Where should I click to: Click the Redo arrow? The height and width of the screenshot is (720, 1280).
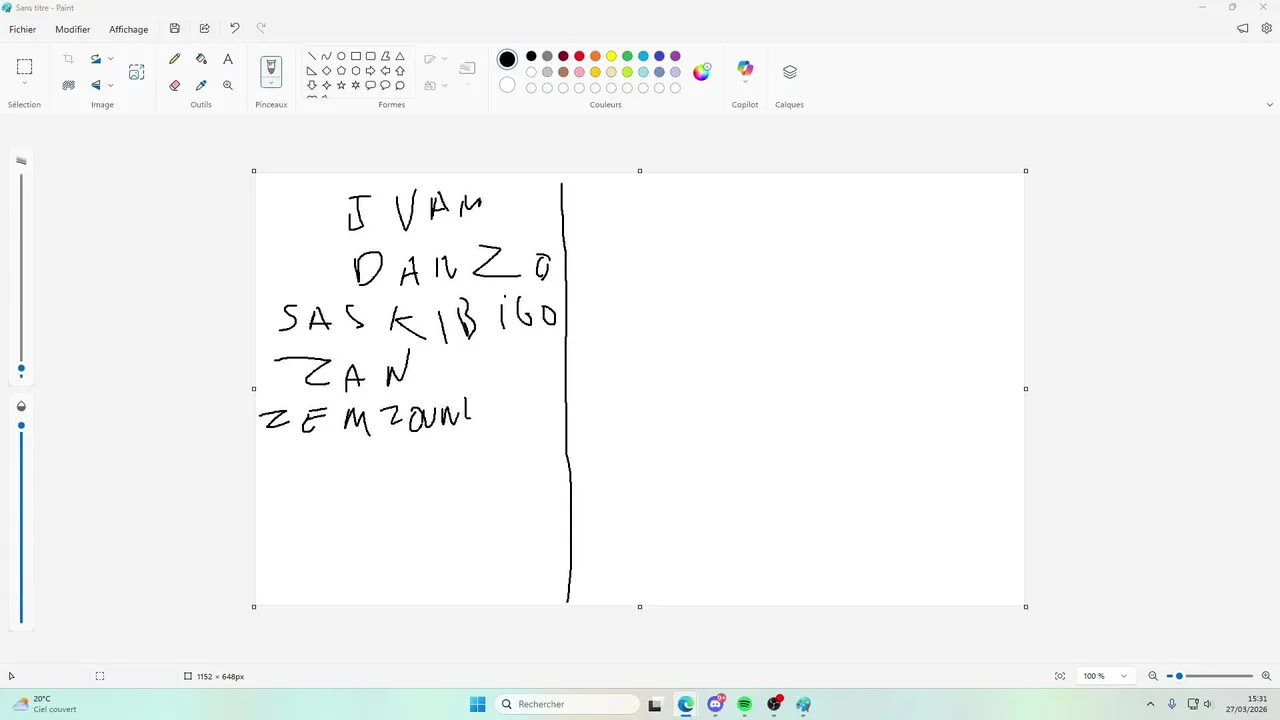coord(261,29)
